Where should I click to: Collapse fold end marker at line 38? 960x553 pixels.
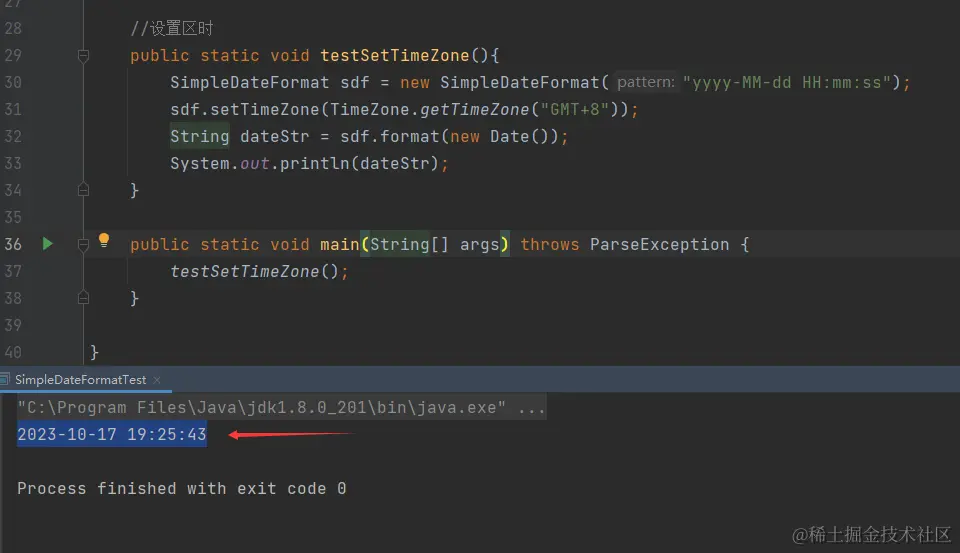tap(83, 298)
